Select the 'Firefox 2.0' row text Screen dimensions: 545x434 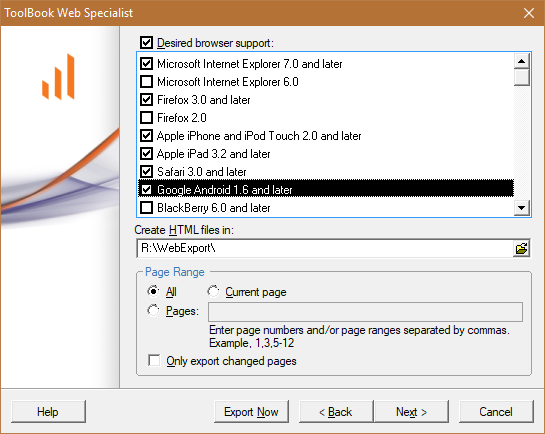click(182, 118)
